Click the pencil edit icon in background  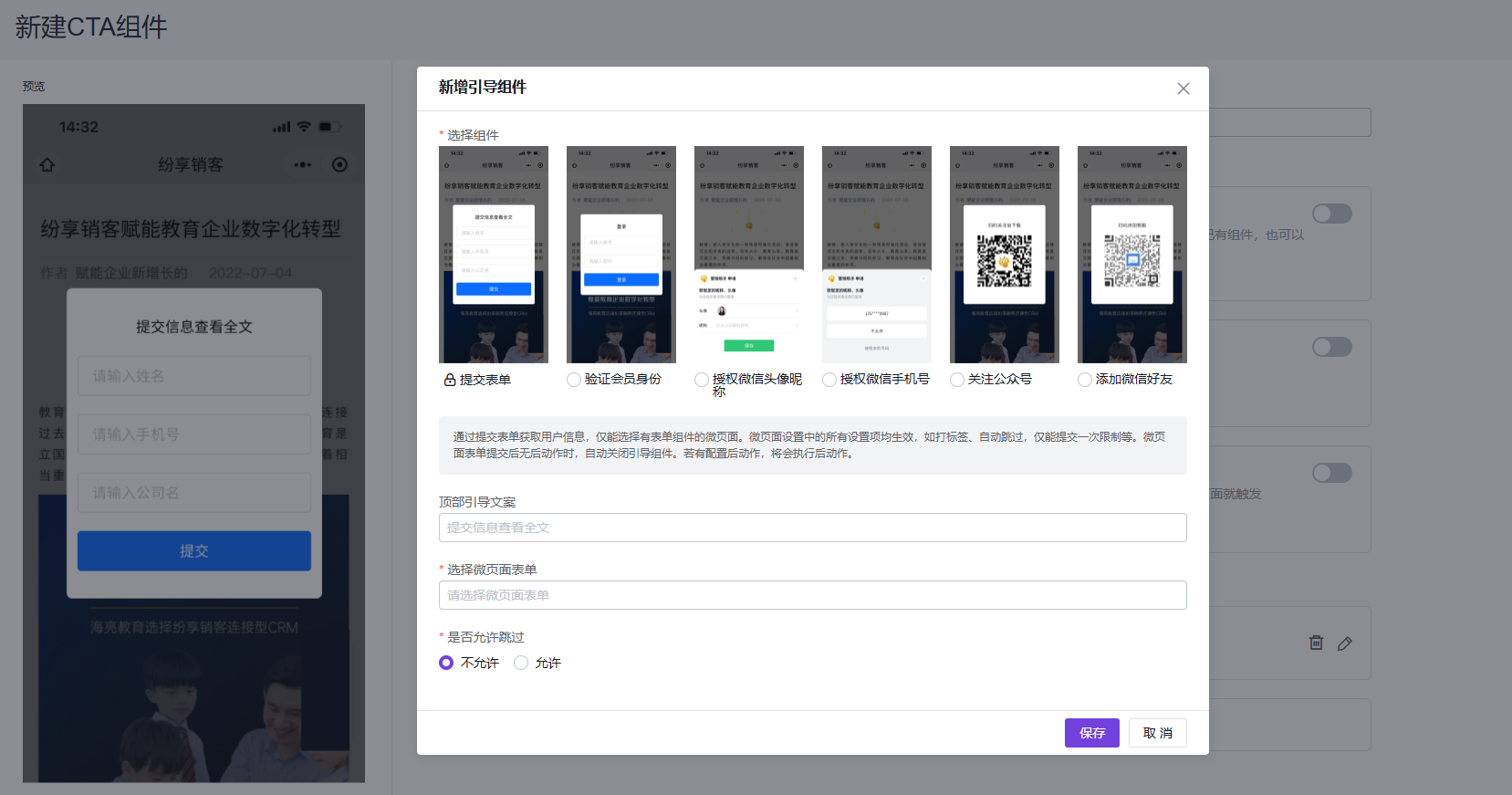pos(1345,643)
